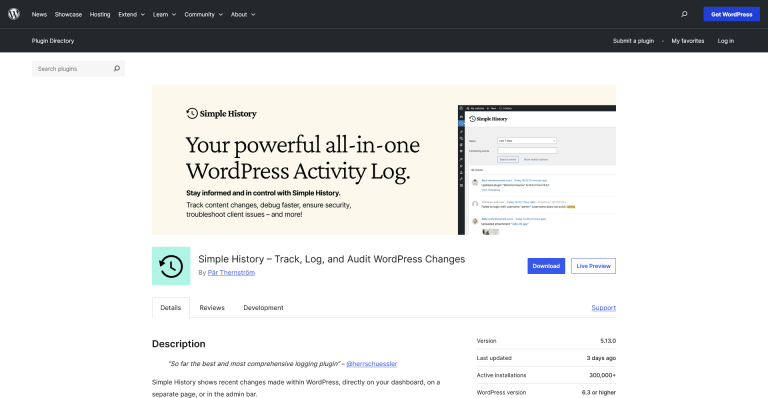
Task: Submit search with the plugin search magnifier
Action: click(x=117, y=69)
